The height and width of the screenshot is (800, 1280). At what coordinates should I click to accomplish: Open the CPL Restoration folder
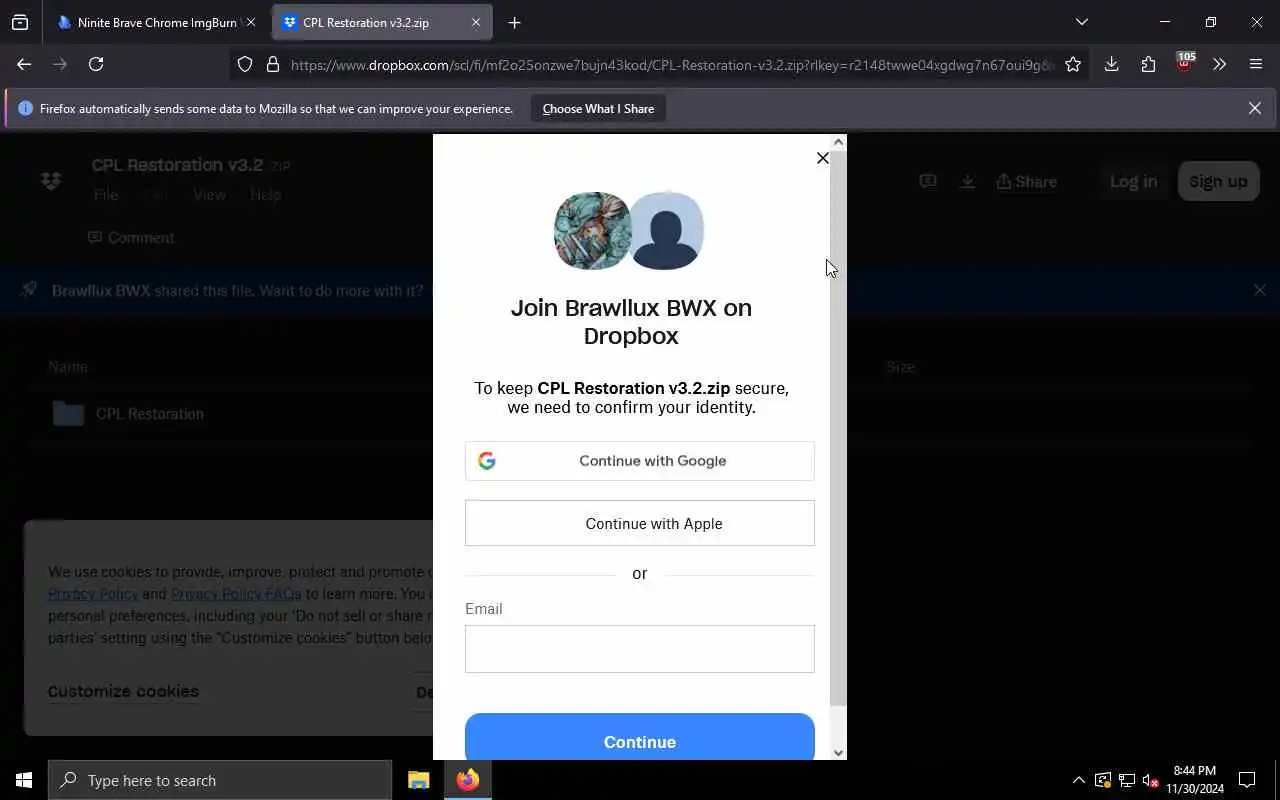[149, 414]
